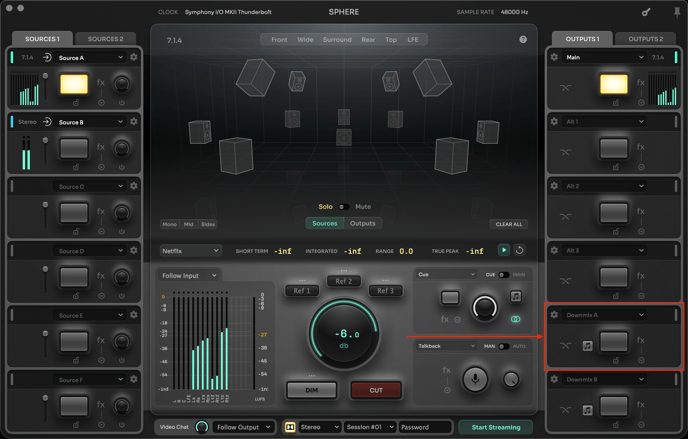Open Main output gear settings
Screen dimensions: 688x439
554,57
